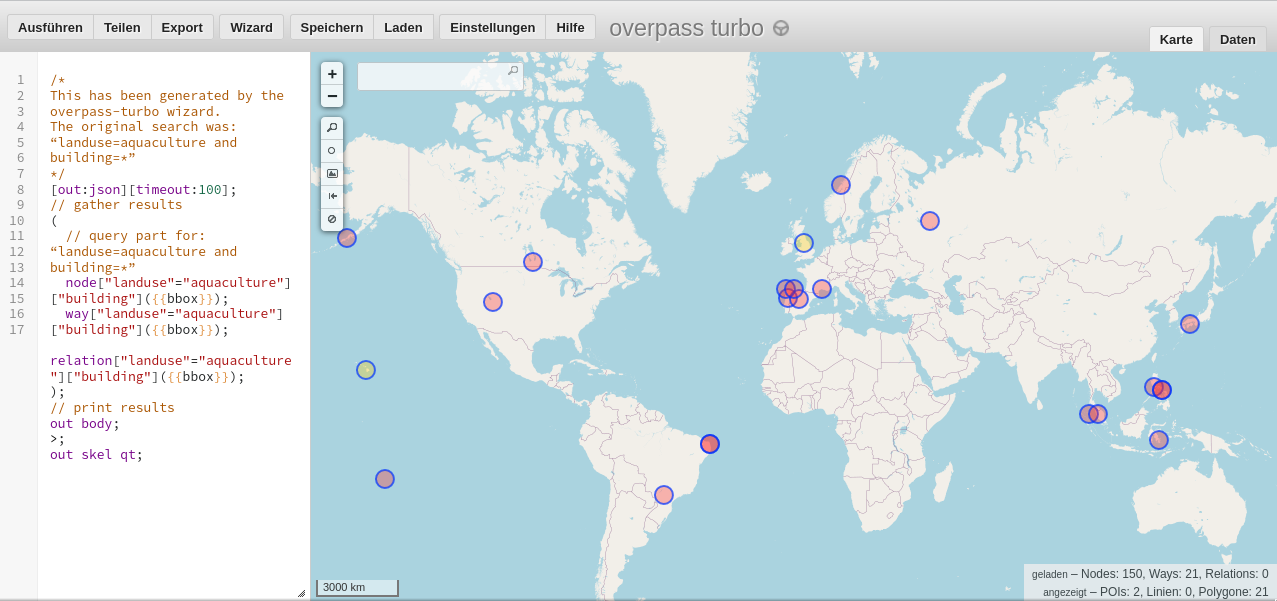The height and width of the screenshot is (601, 1277).
Task: Locate me with the circle map control
Action: [332, 151]
